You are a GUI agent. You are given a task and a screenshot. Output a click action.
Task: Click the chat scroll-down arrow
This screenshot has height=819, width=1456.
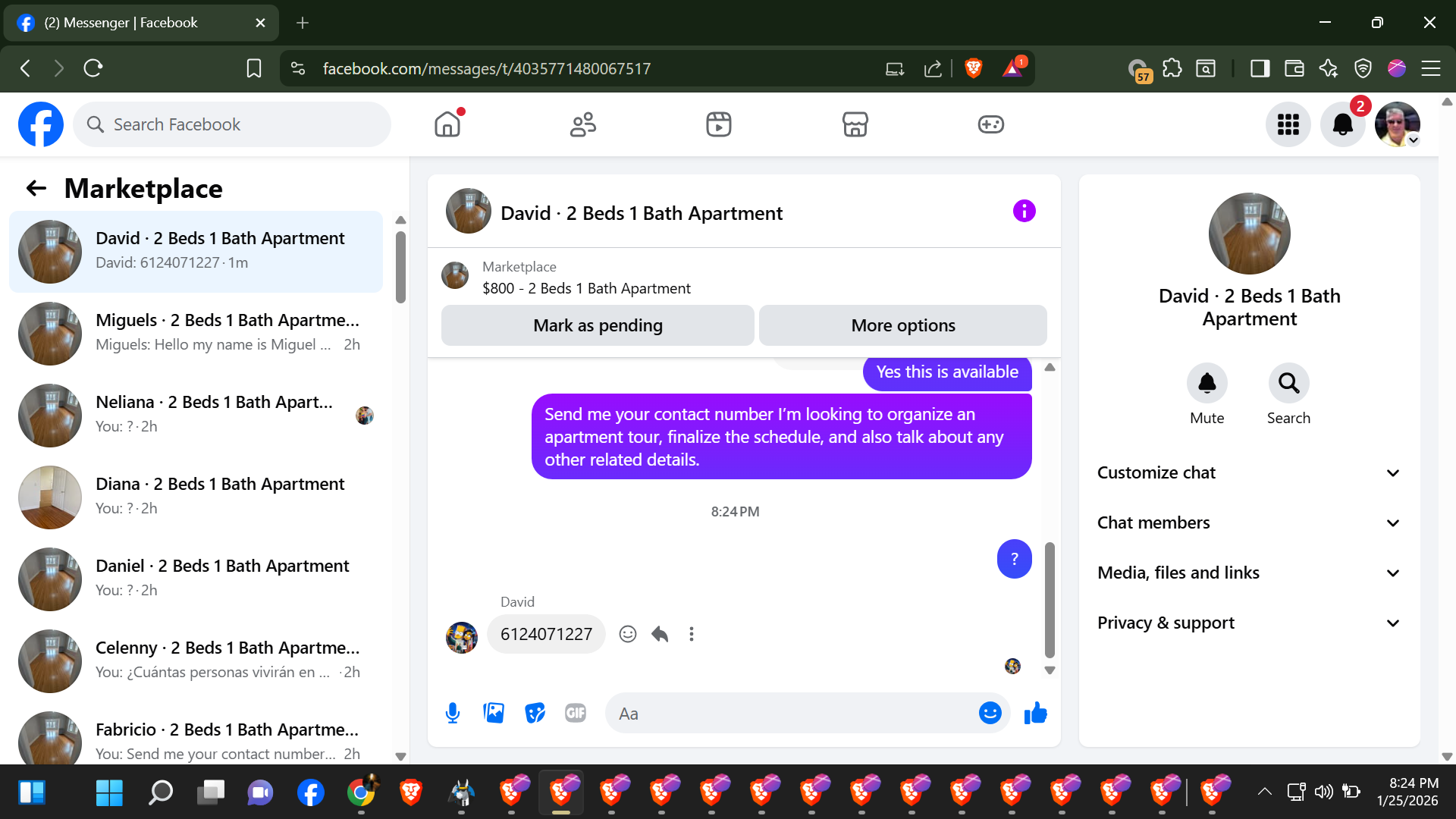pyautogui.click(x=1050, y=670)
